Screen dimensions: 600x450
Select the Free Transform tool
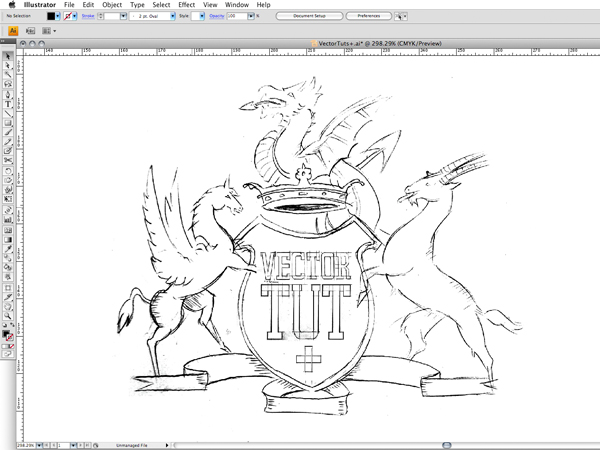[8, 199]
